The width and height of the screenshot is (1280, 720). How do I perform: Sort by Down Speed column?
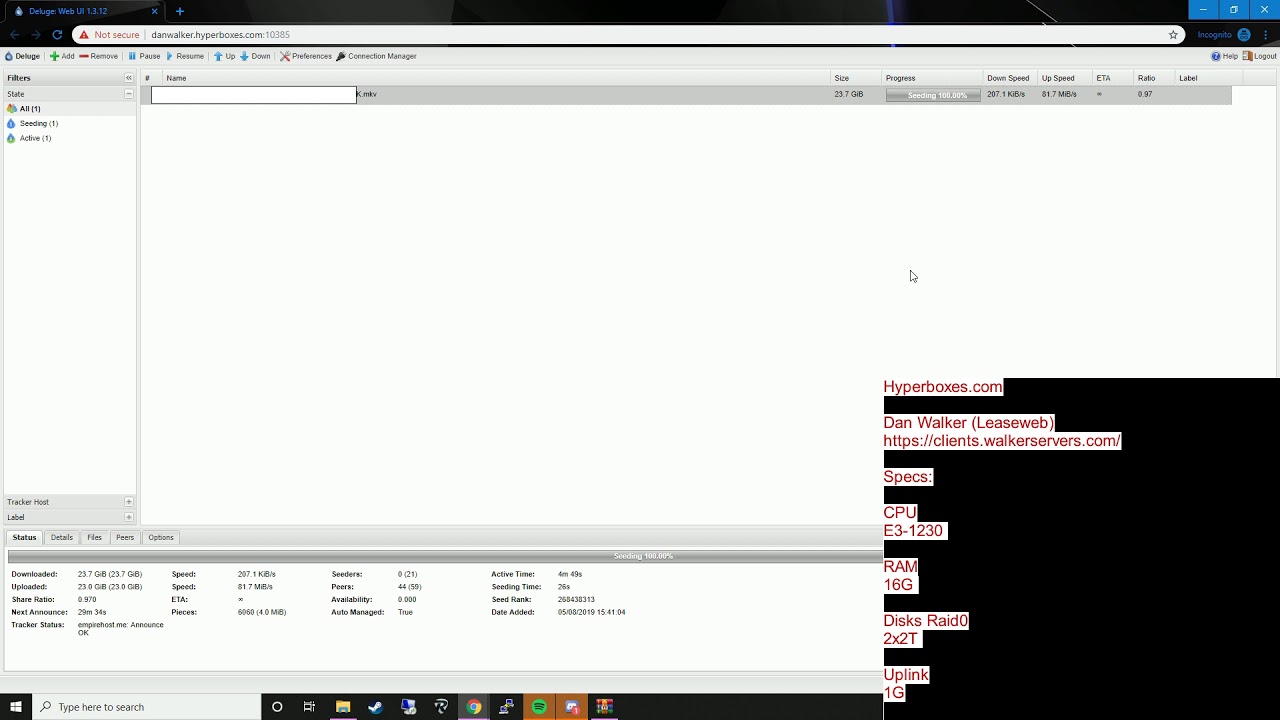(x=1010, y=78)
